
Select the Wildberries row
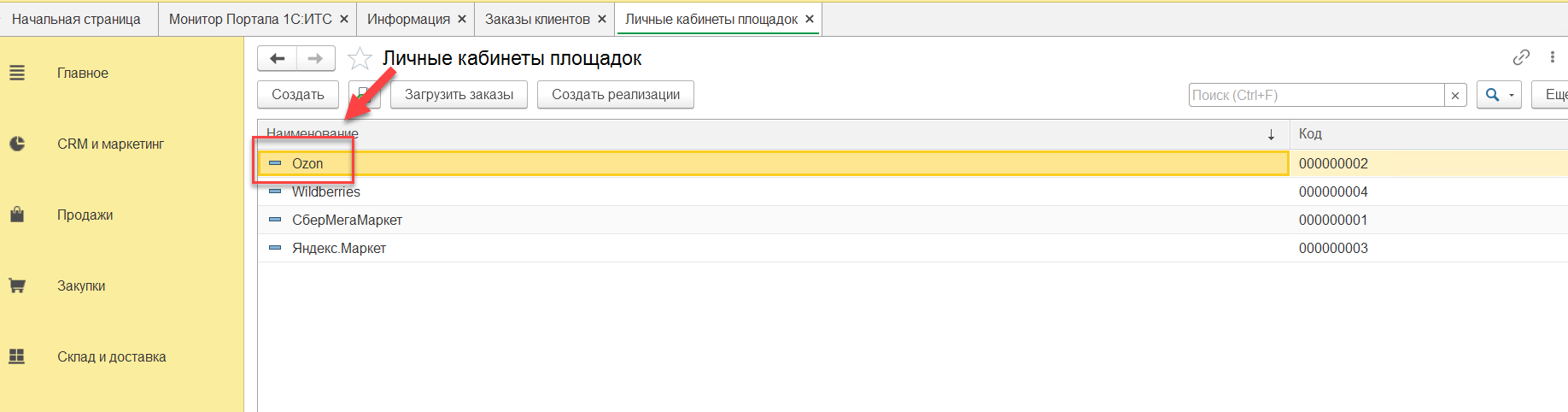pos(326,192)
